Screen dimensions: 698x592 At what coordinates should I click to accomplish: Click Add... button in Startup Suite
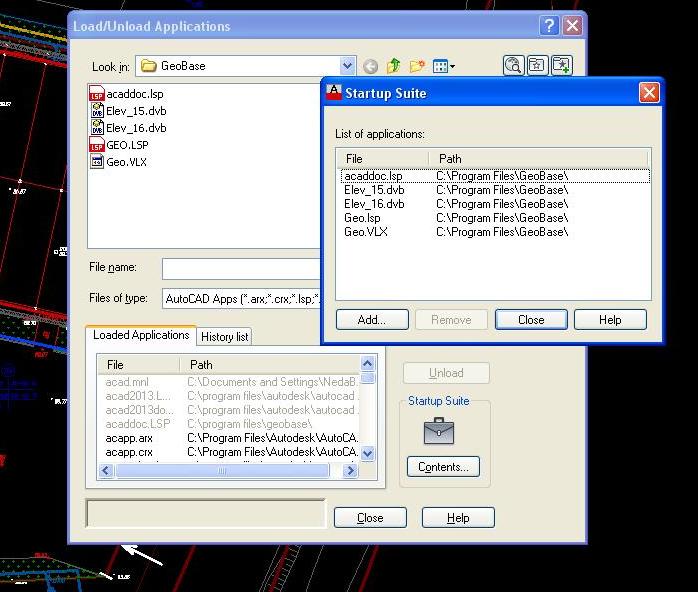click(372, 320)
